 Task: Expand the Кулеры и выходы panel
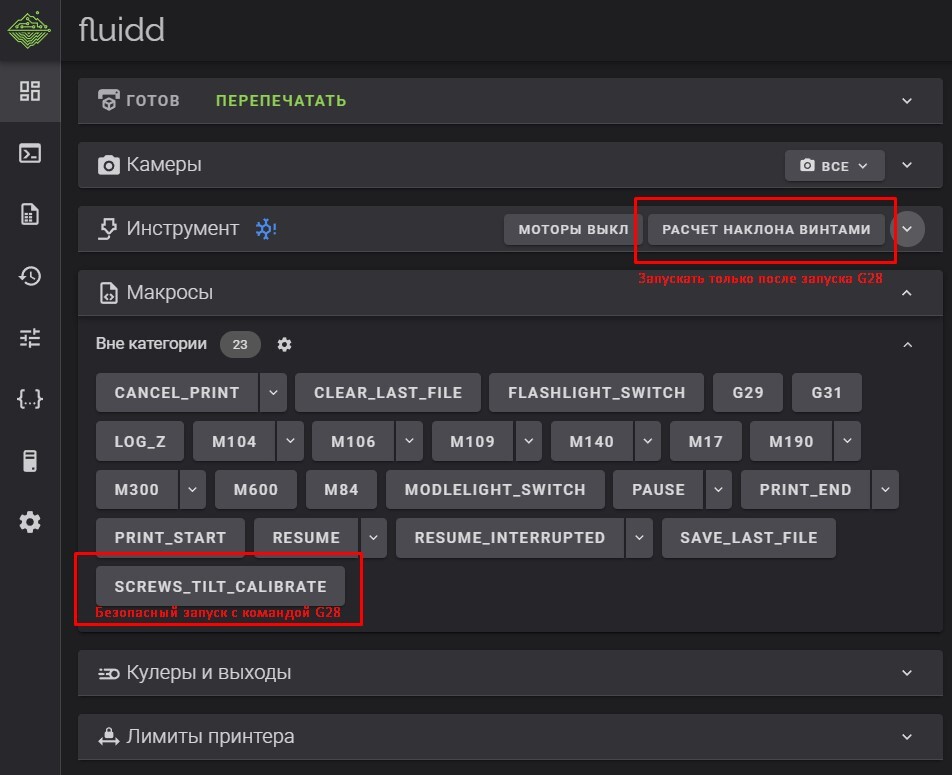pos(906,673)
